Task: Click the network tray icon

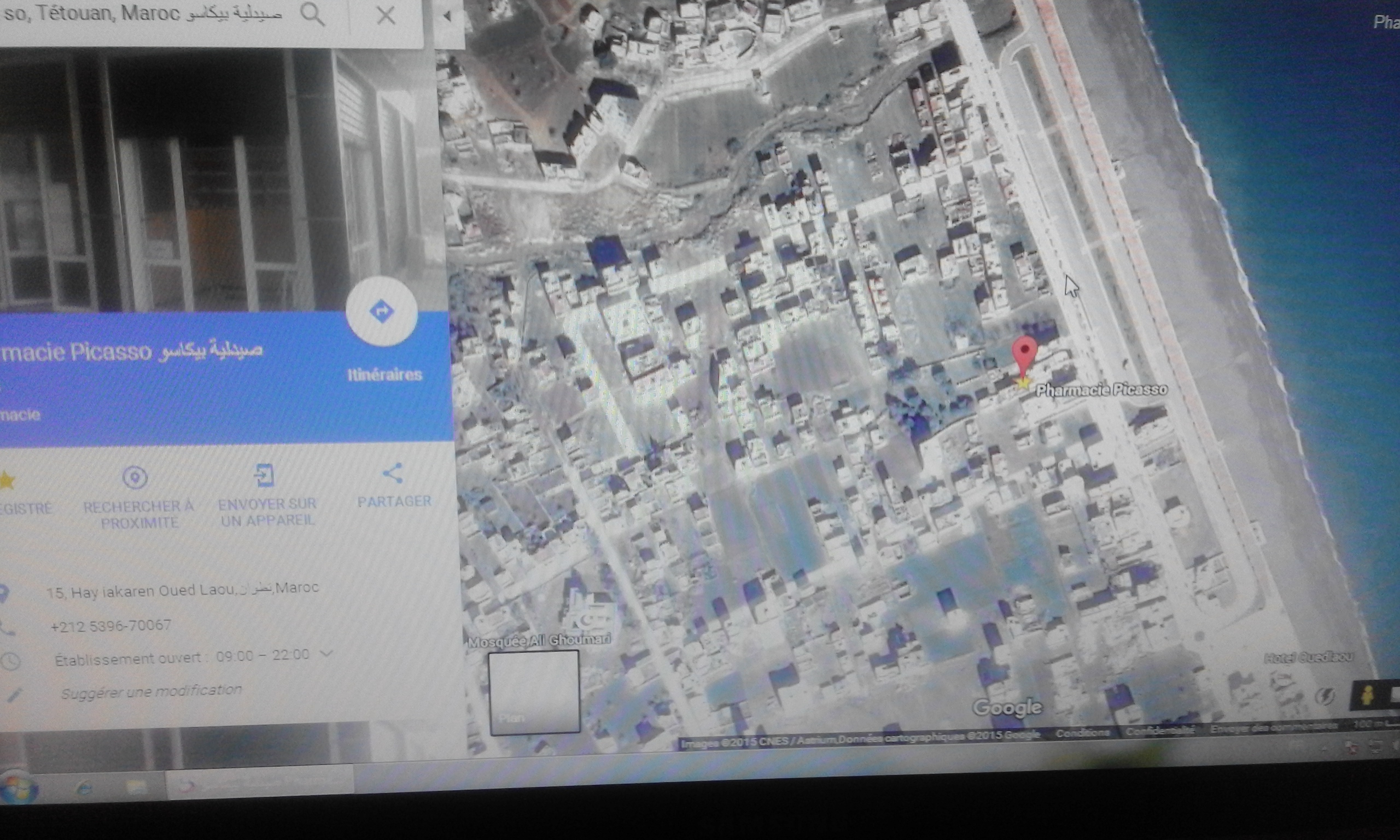Action: 1376,747
